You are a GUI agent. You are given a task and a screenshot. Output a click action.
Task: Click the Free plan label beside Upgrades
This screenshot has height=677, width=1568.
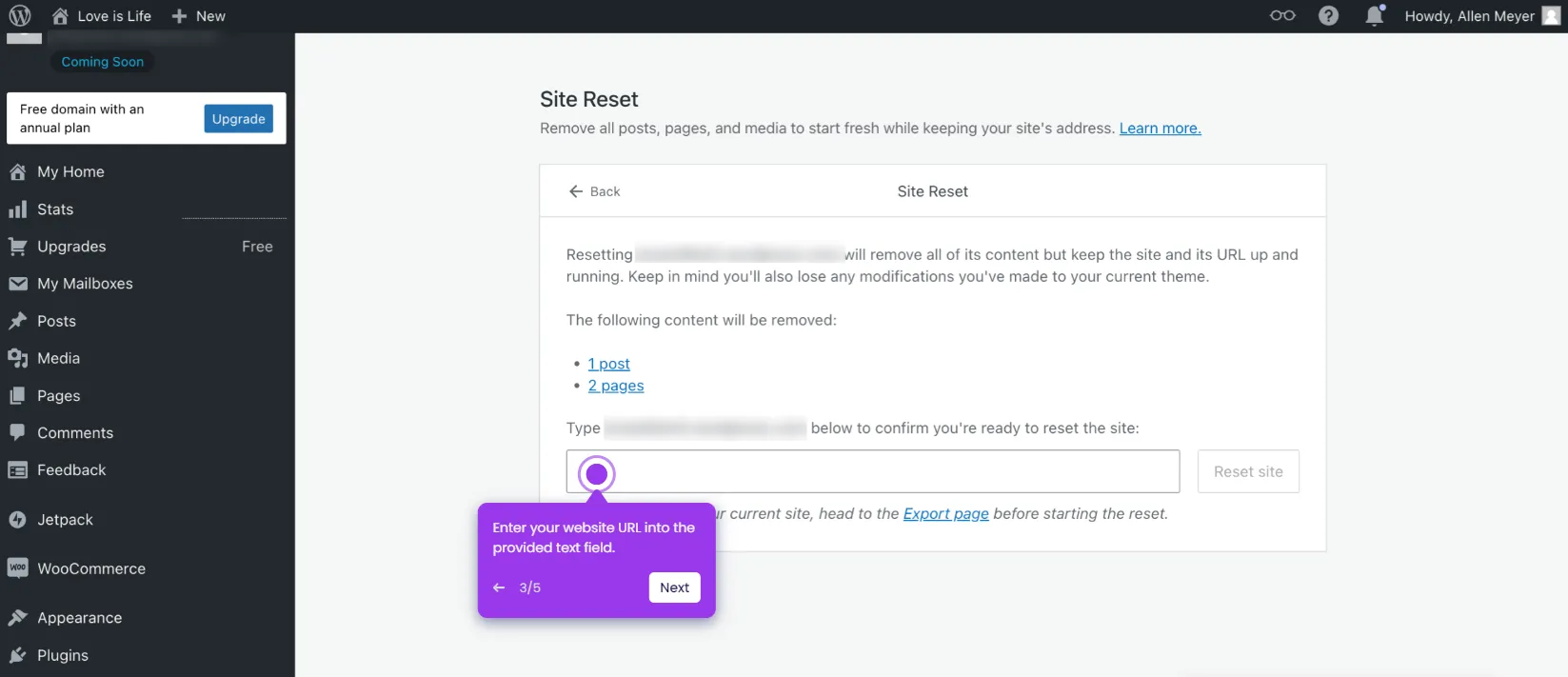pos(257,247)
